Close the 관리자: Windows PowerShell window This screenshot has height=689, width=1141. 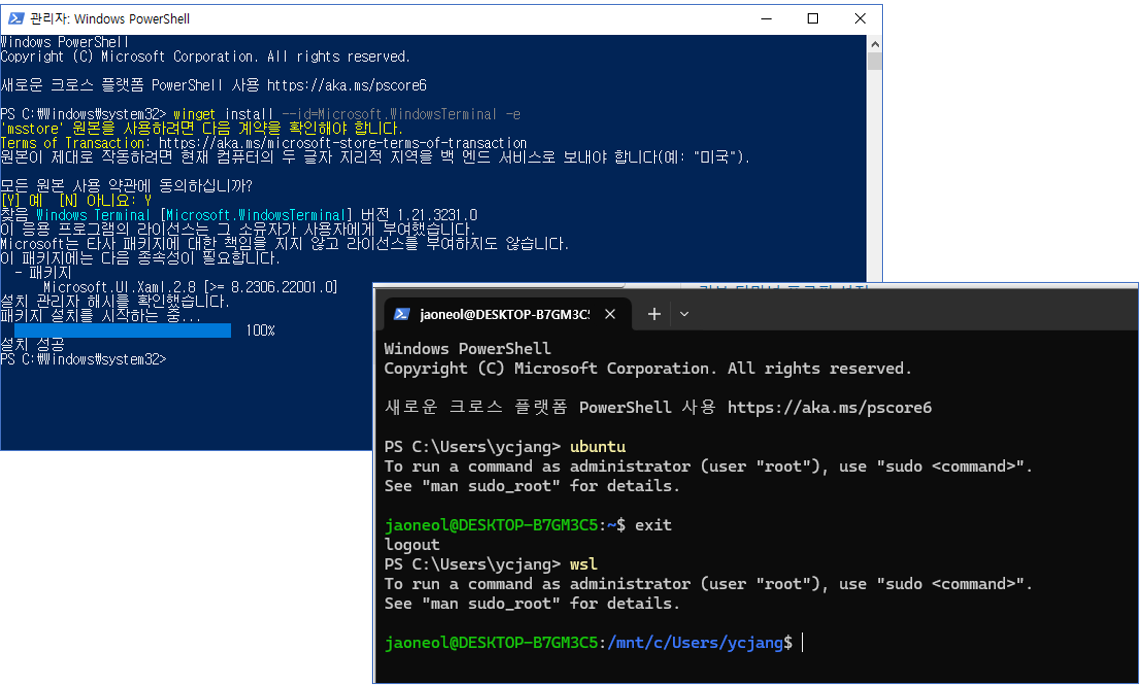tap(860, 18)
